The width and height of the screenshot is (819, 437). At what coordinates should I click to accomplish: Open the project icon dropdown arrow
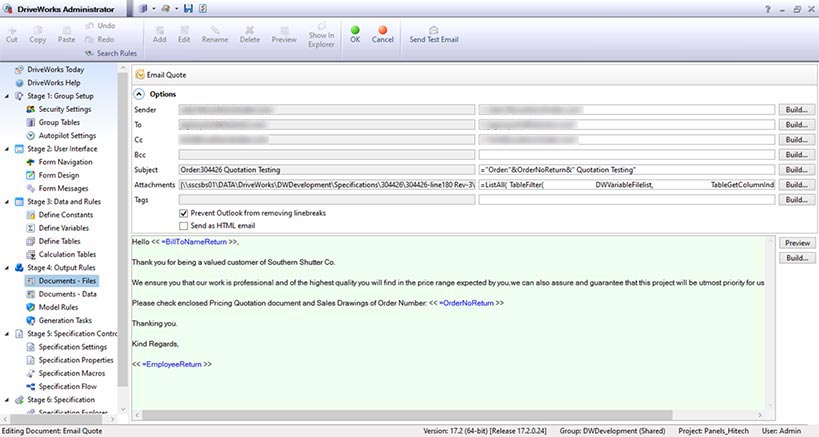coord(177,9)
